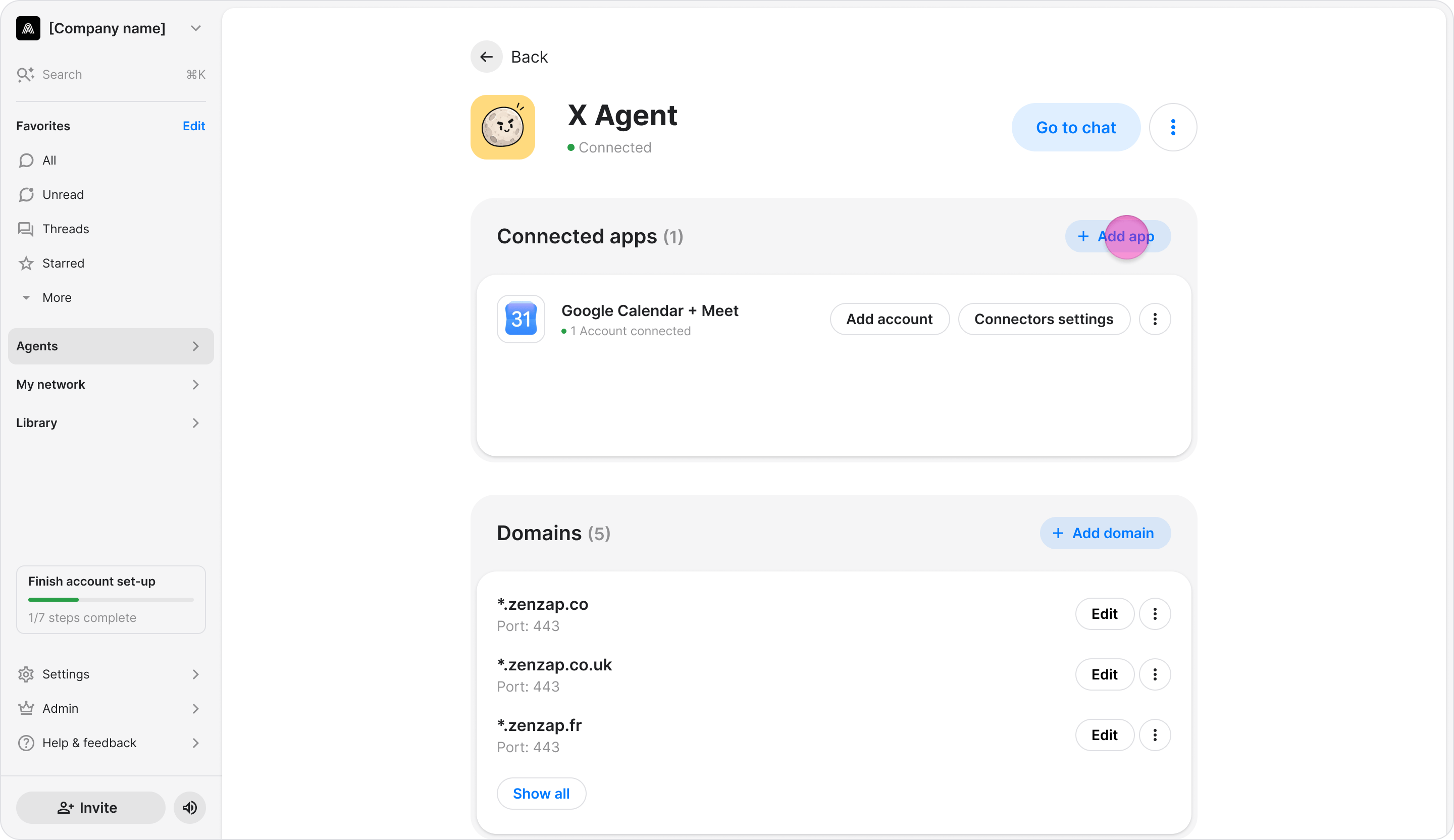Expand the Library section

(x=111, y=423)
